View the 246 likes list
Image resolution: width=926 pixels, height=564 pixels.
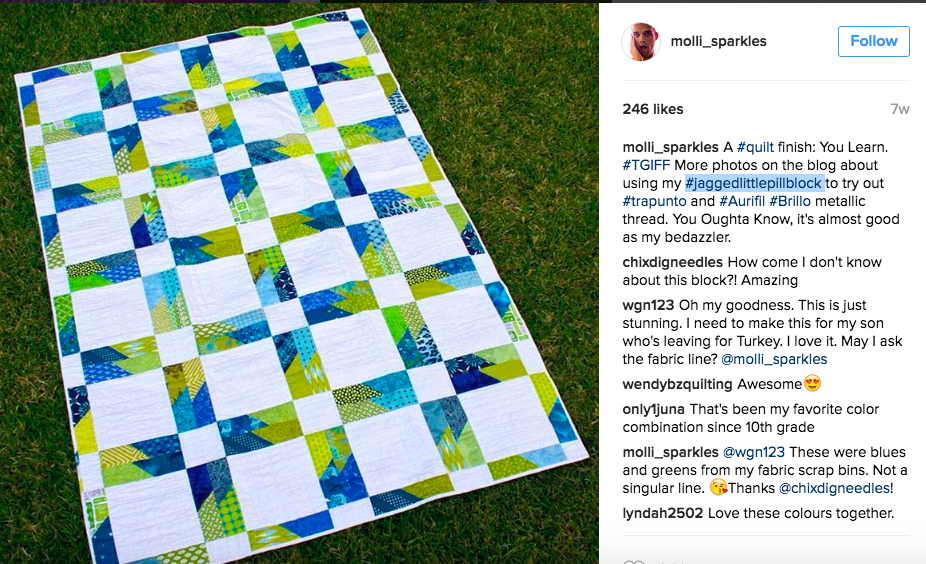(653, 109)
